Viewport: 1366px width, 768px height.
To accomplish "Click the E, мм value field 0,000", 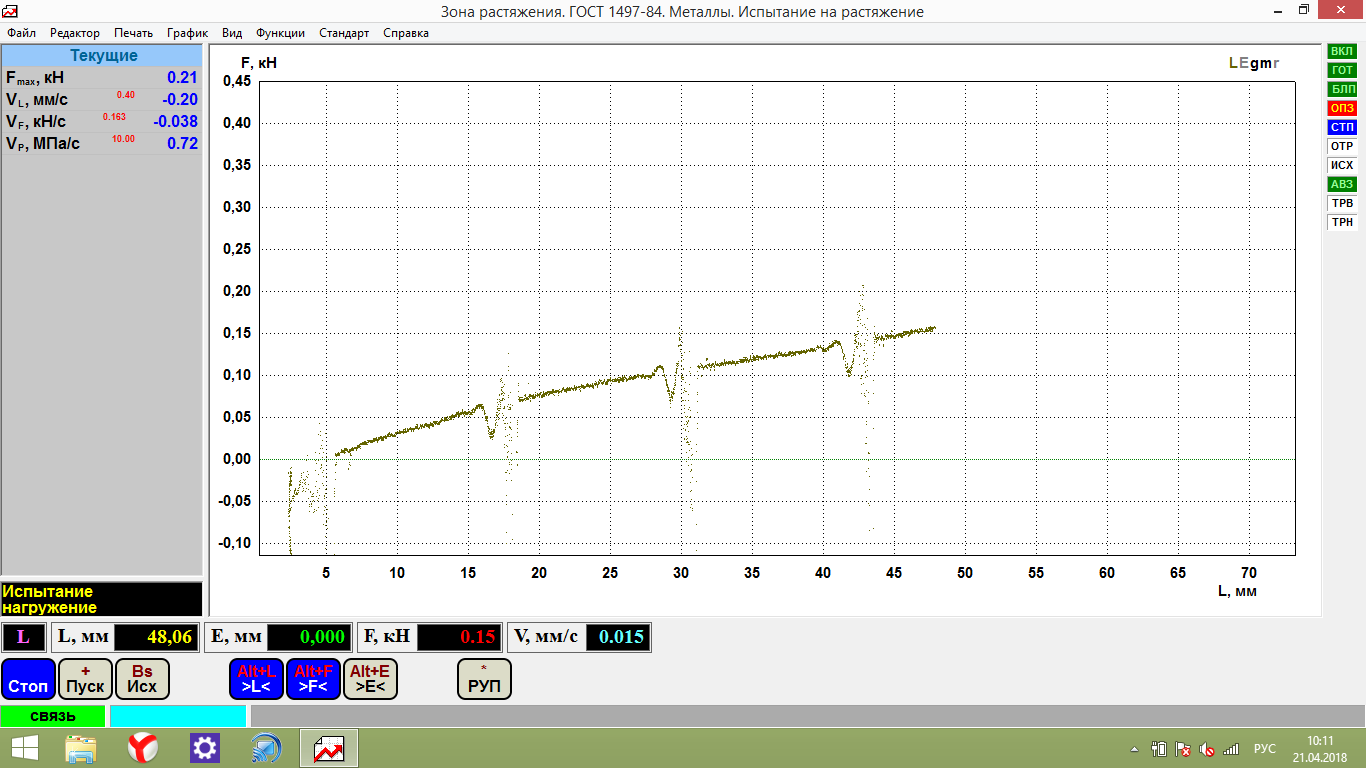I will tap(310, 637).
